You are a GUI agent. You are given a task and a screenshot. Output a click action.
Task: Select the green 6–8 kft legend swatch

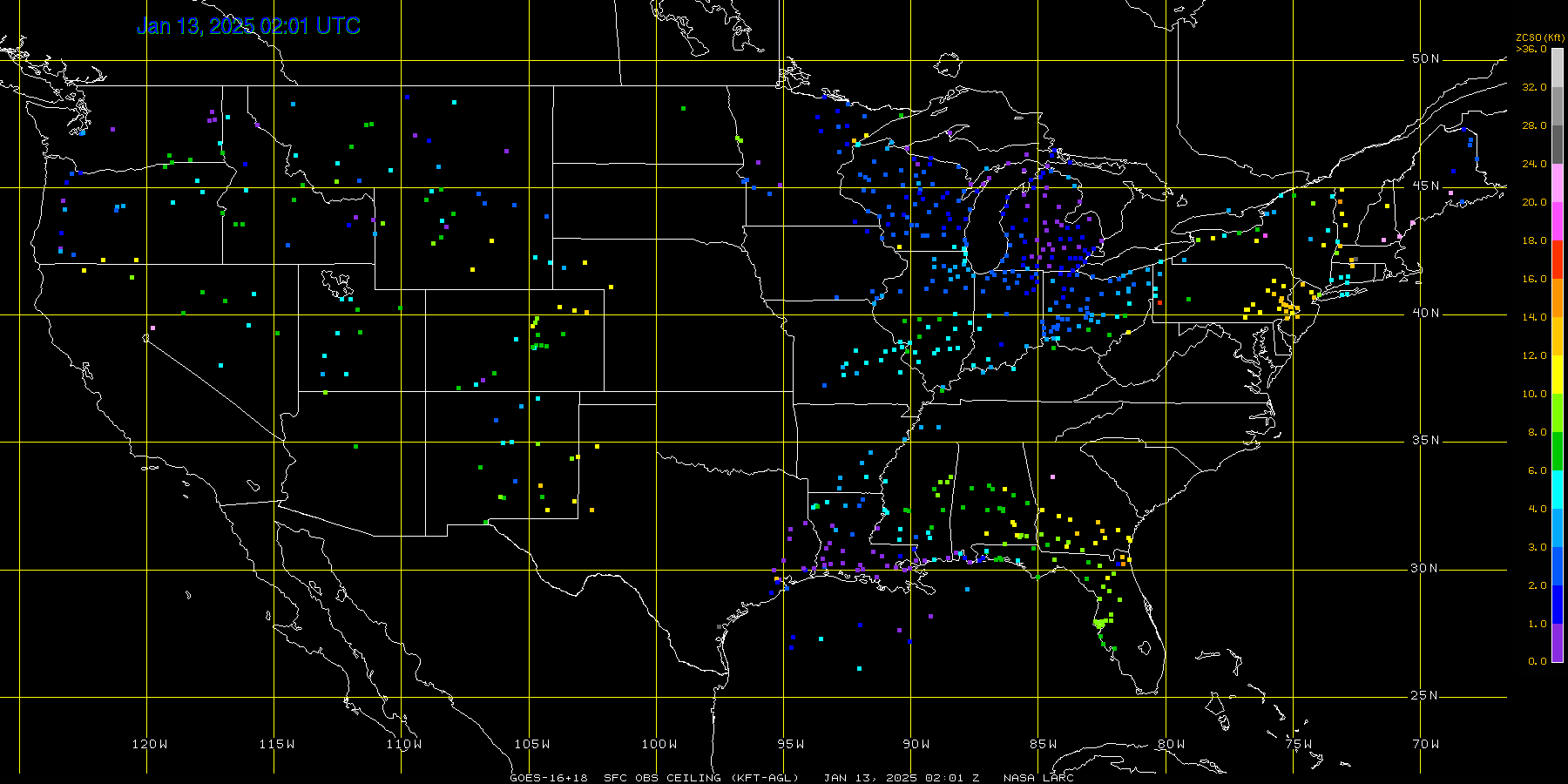(x=1558, y=451)
